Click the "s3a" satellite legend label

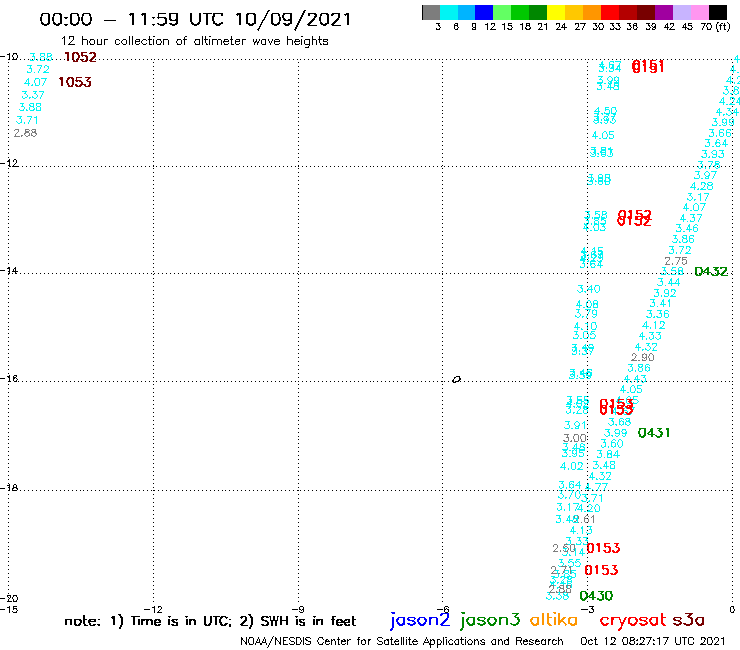pyautogui.click(x=688, y=620)
